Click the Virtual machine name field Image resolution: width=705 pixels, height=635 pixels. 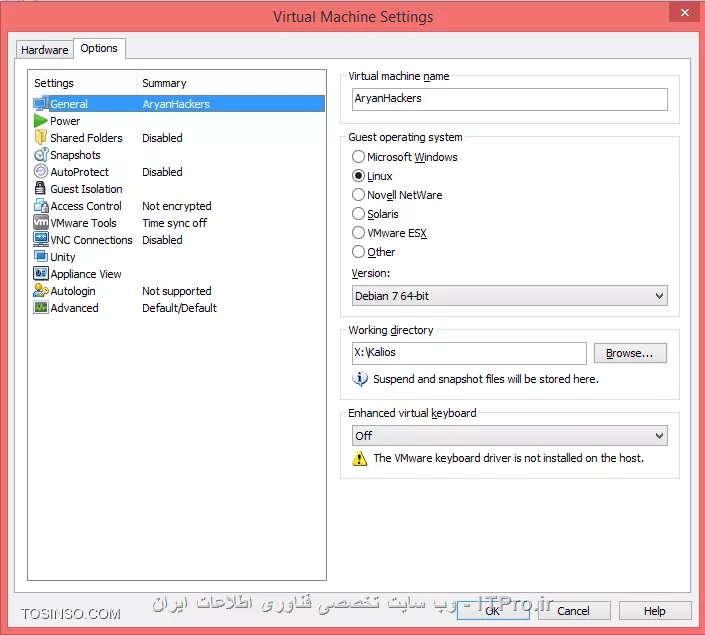[x=509, y=99]
